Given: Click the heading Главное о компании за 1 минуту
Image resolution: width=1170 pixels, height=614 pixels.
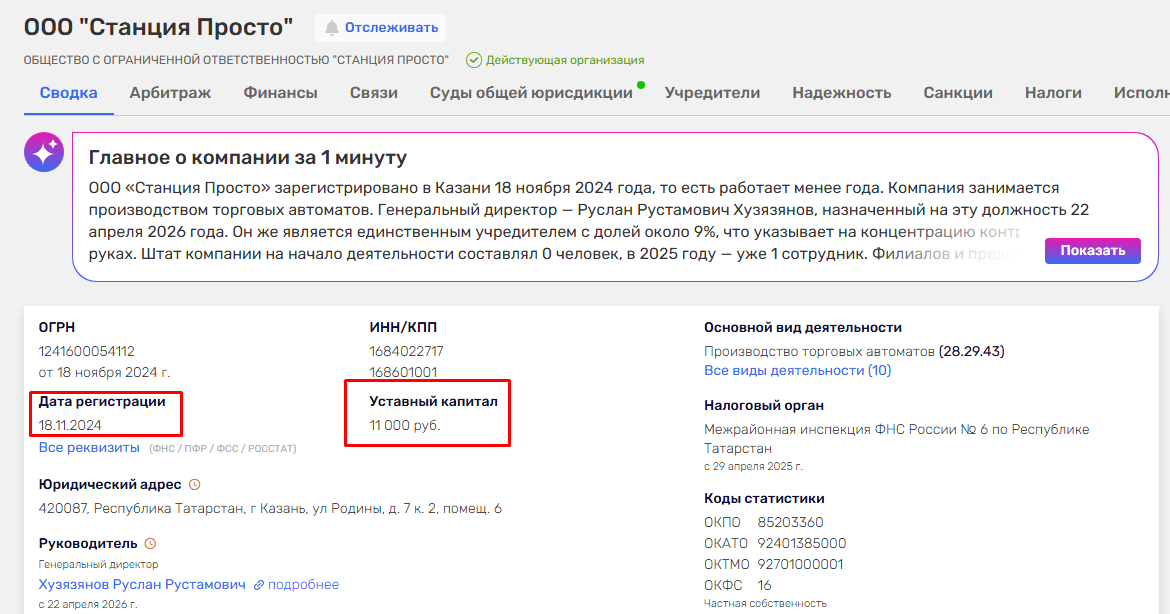Looking at the screenshot, I should (248, 157).
